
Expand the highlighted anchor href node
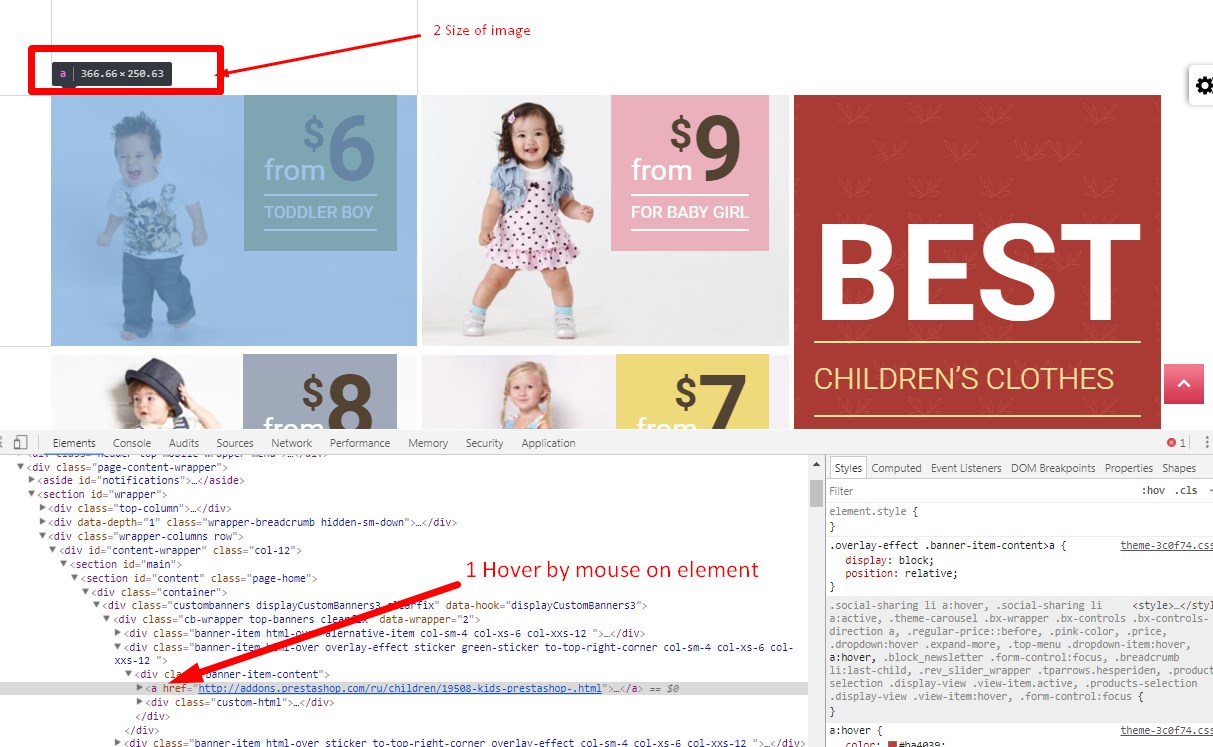click(x=139, y=689)
